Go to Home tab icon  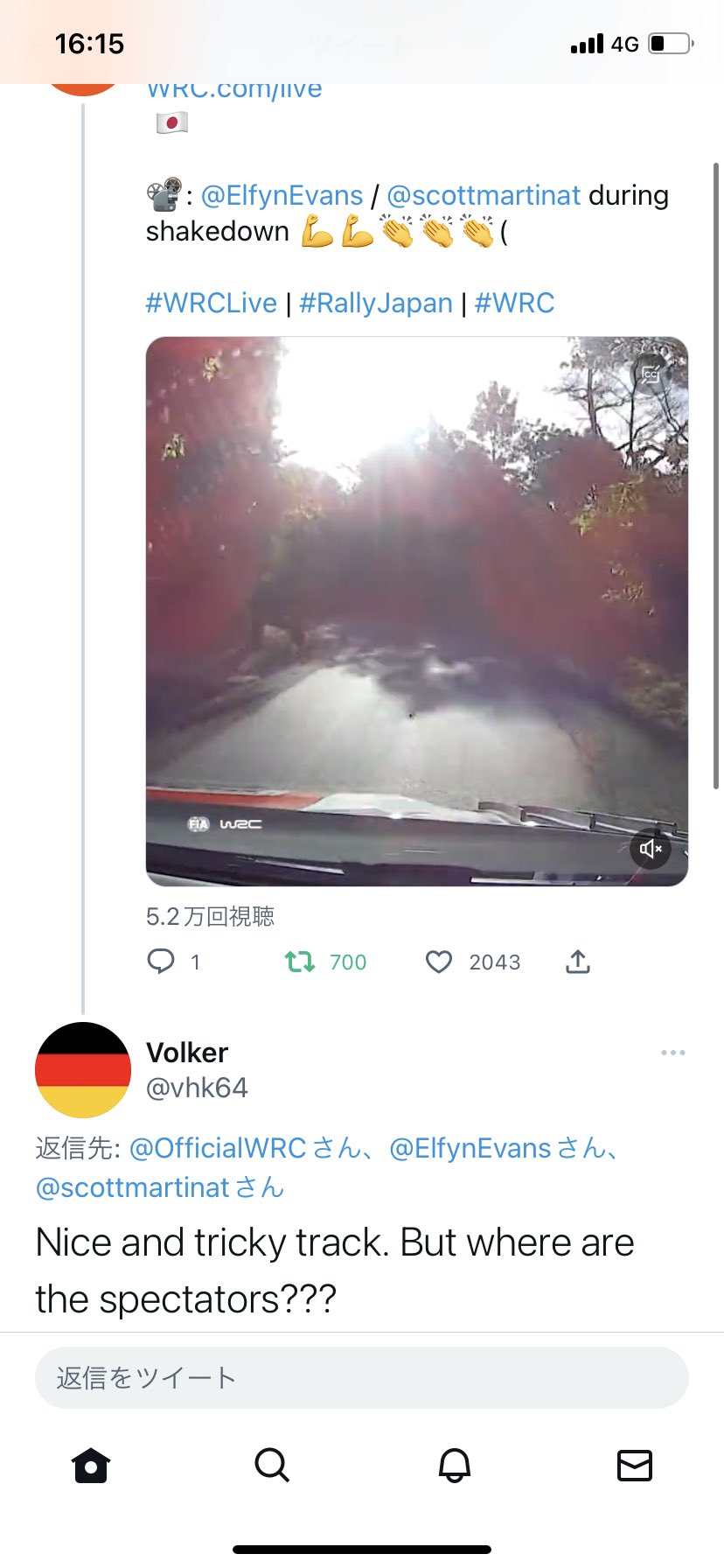[x=91, y=1465]
